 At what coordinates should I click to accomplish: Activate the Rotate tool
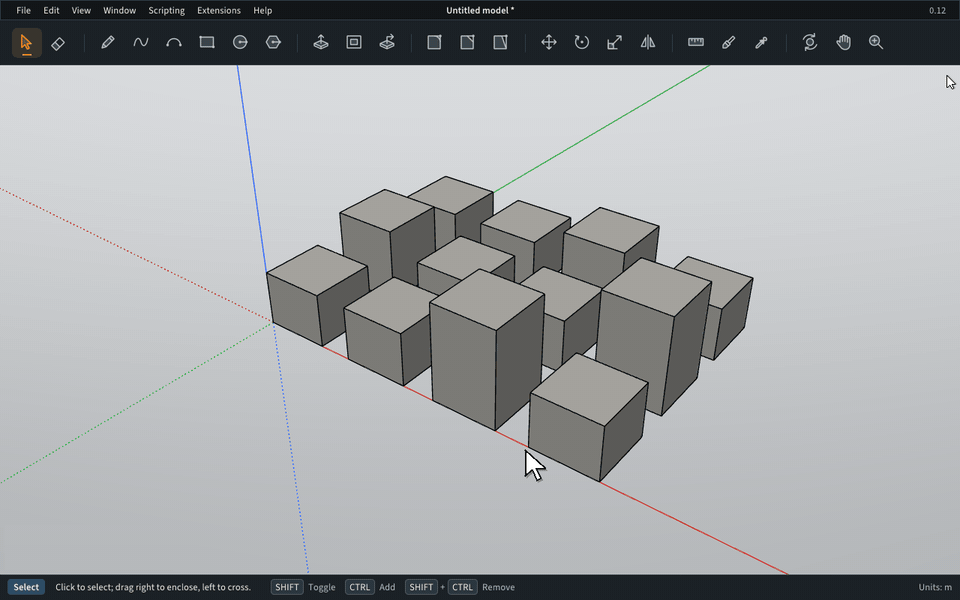(582, 43)
